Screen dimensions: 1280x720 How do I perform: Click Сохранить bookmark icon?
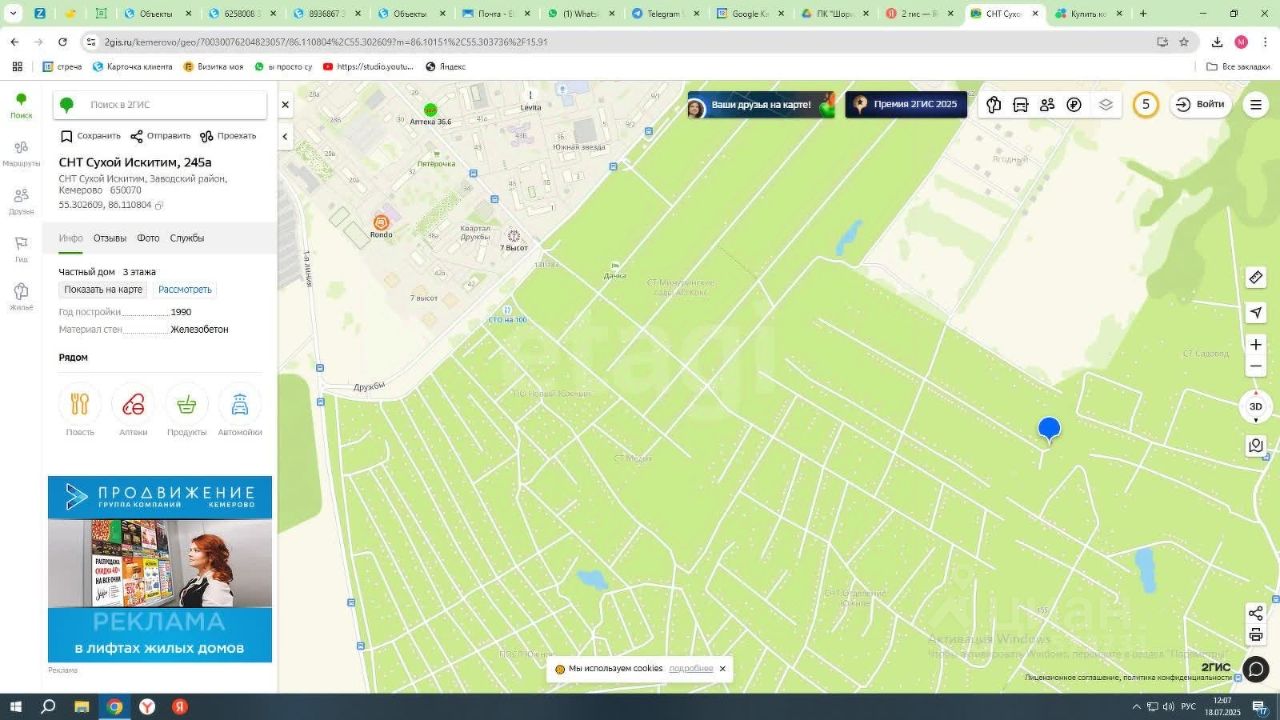coord(67,136)
